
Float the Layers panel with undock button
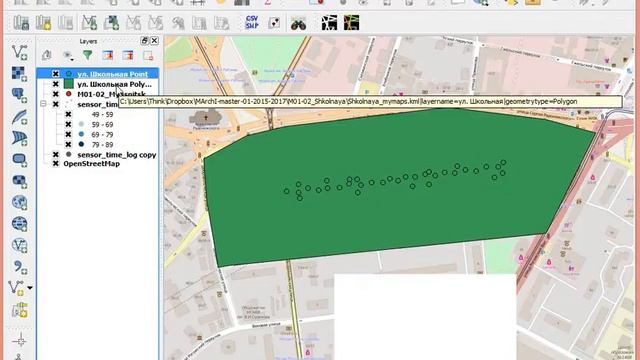144,40
